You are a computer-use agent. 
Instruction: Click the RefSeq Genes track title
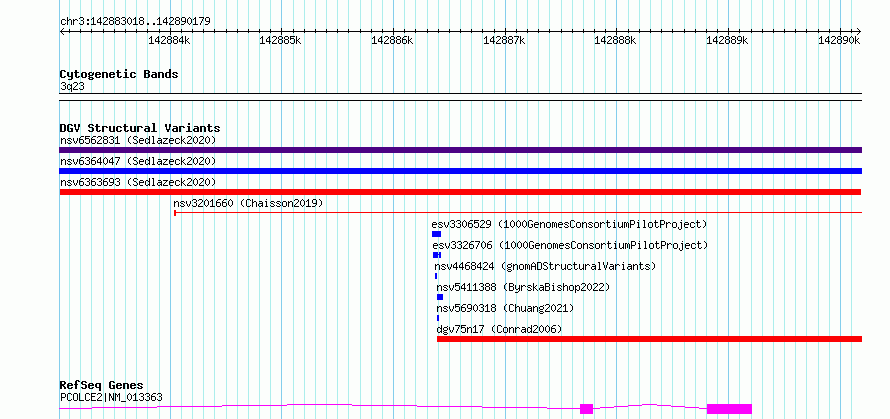pos(102,385)
